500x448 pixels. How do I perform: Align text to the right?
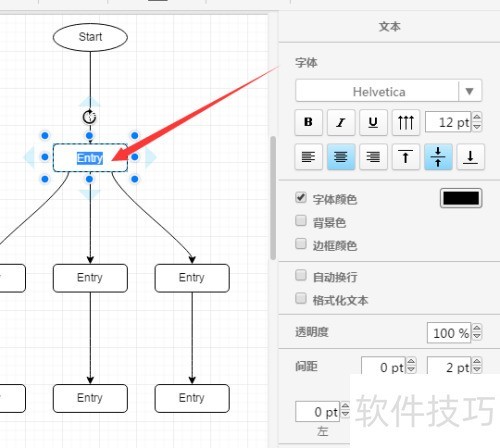[x=373, y=157]
